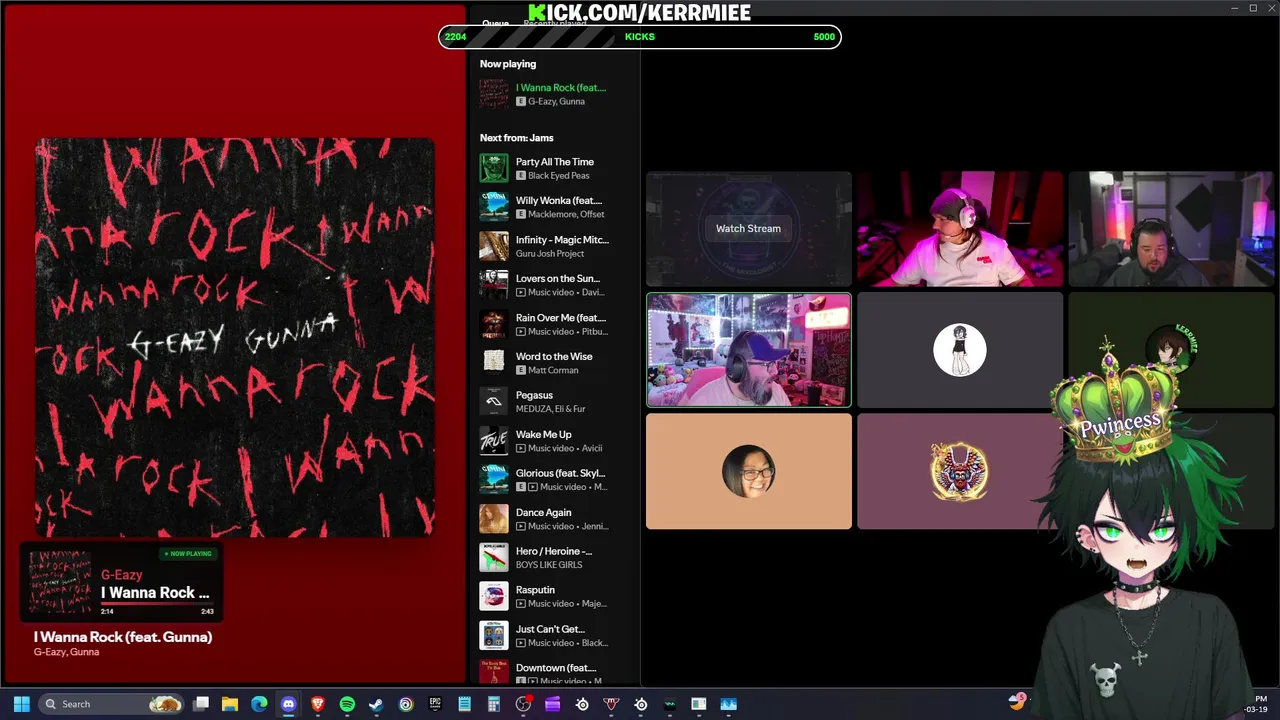The width and height of the screenshot is (1280, 720).
Task: Click the Infinity track album cover
Action: tap(494, 246)
